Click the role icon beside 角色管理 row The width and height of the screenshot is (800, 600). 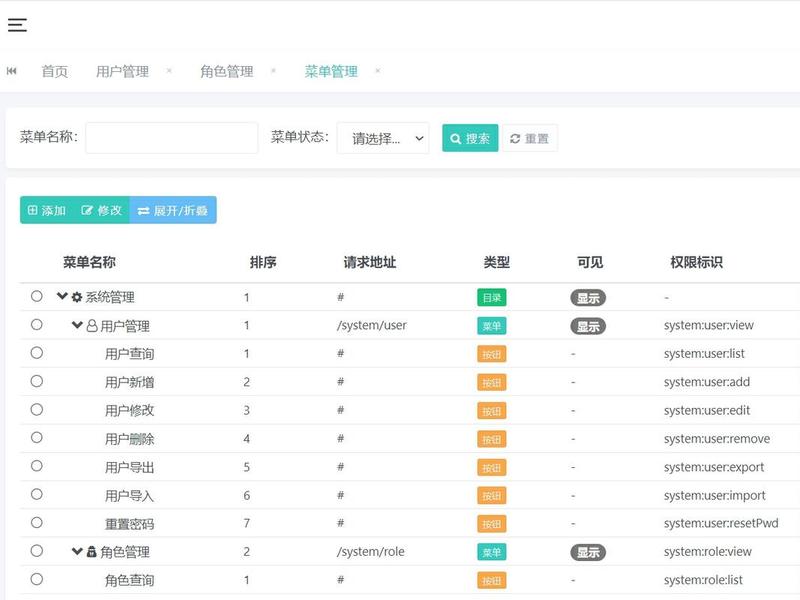(92, 552)
